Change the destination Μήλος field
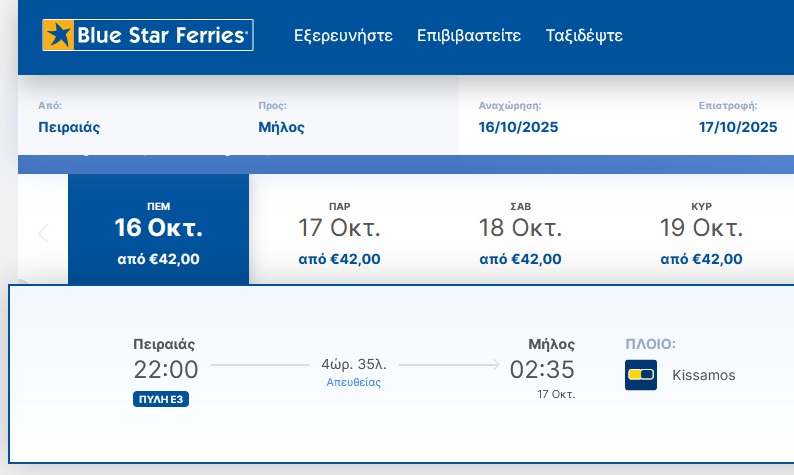The image size is (794, 475). click(281, 127)
